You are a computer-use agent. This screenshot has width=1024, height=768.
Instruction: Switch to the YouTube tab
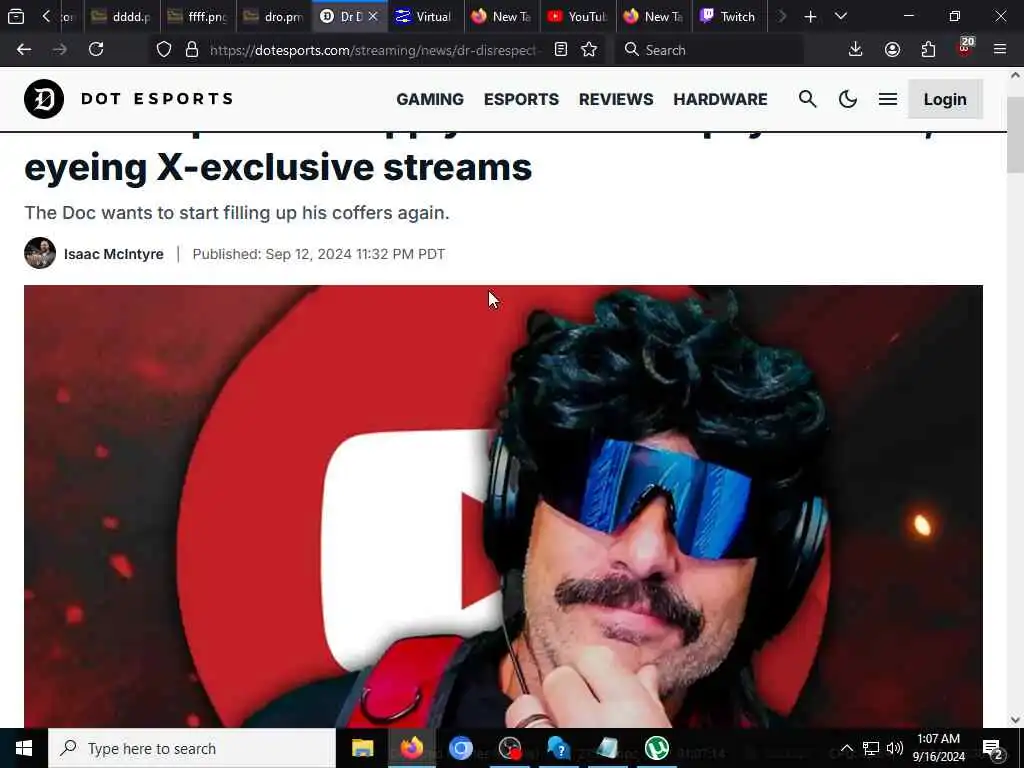tap(577, 17)
